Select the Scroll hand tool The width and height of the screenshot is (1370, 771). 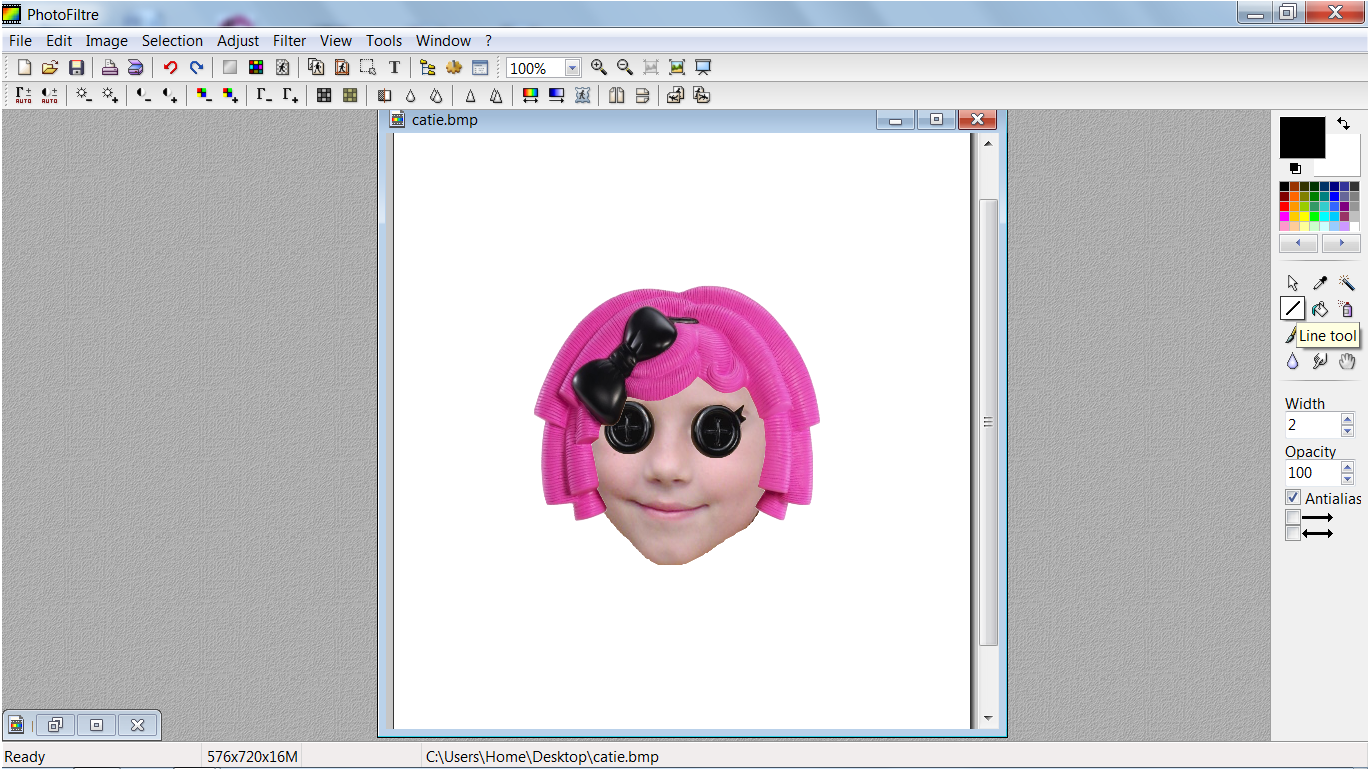[x=1347, y=361]
